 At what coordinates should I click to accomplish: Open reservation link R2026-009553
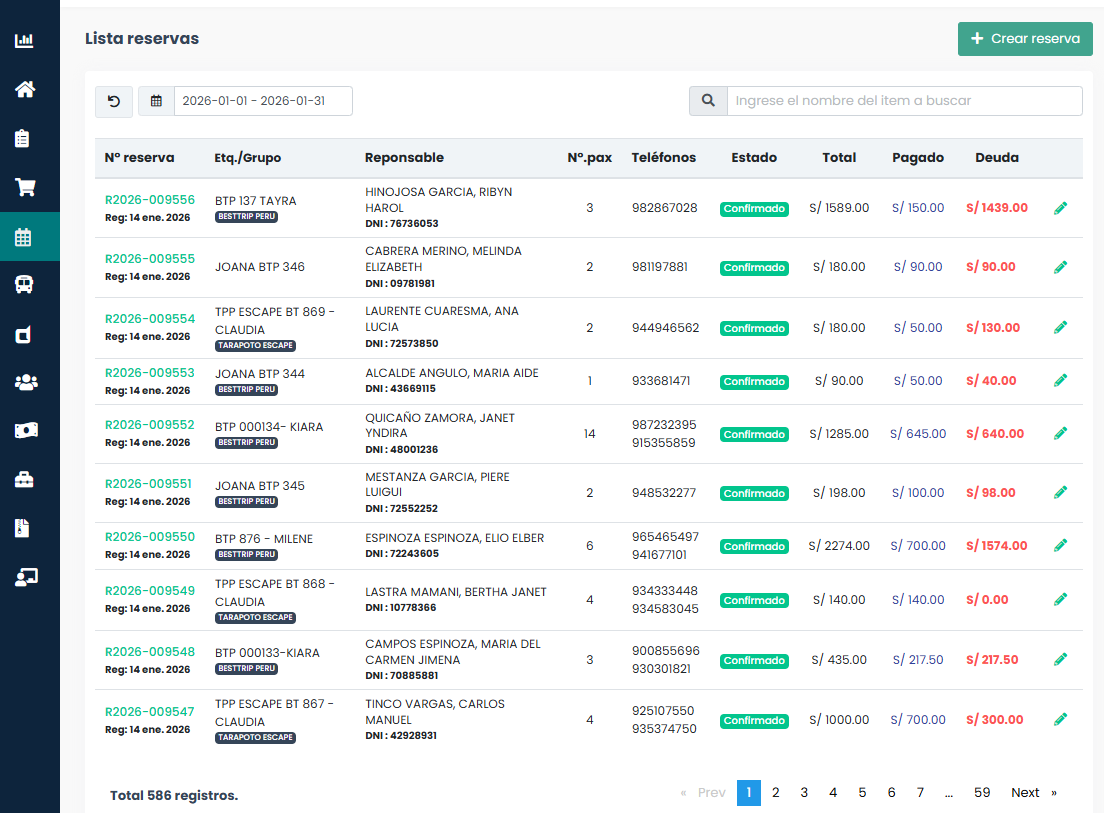pos(150,373)
